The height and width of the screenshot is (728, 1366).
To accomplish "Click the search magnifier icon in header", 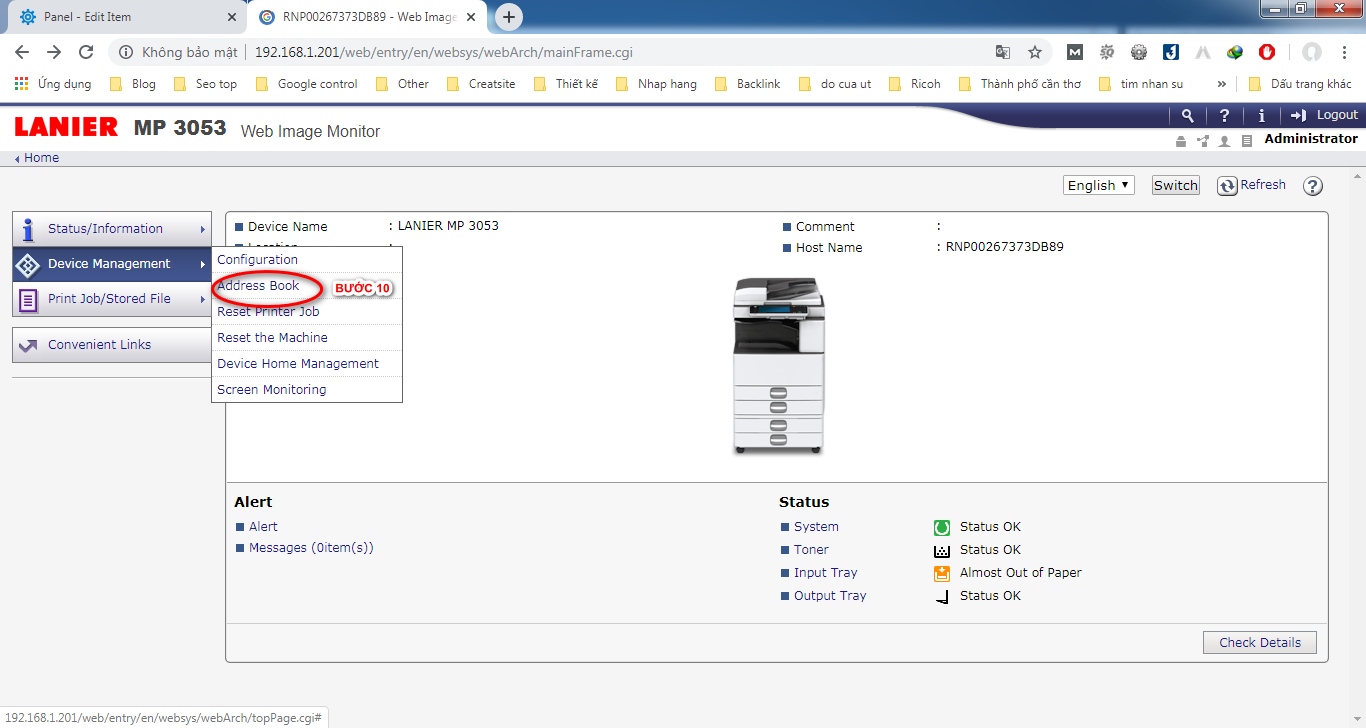I will tap(1187, 115).
